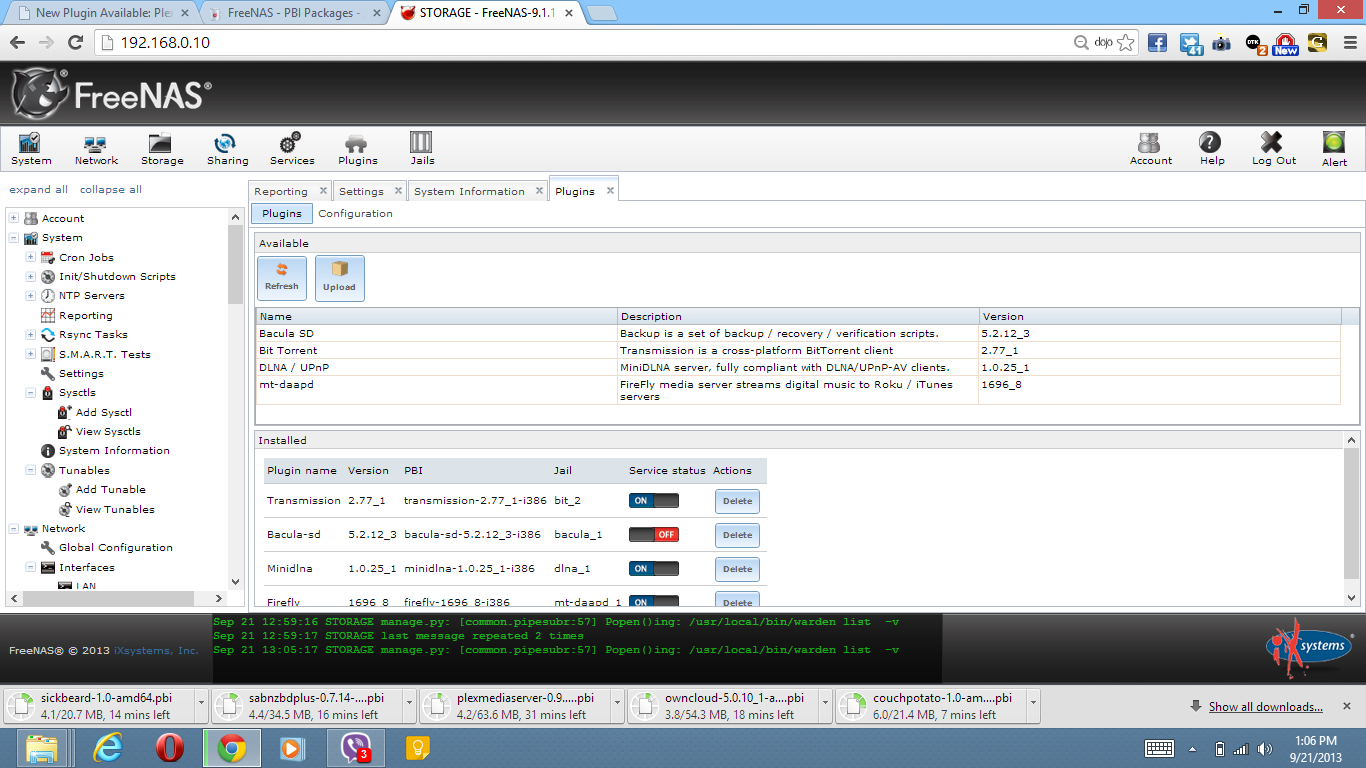Open Viber from the taskbar

point(355,748)
